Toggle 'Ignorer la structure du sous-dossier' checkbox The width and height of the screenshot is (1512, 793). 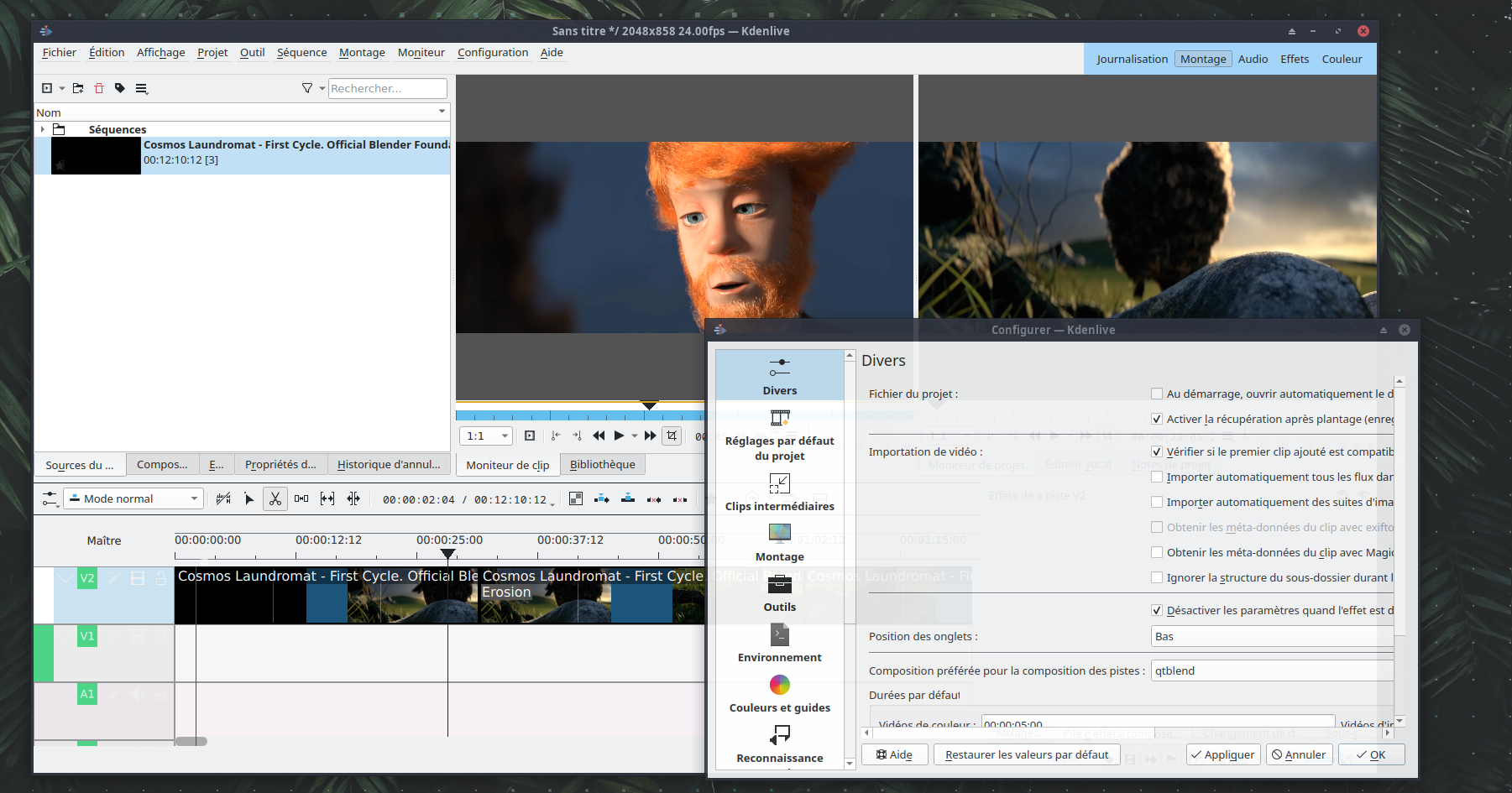click(x=1157, y=577)
